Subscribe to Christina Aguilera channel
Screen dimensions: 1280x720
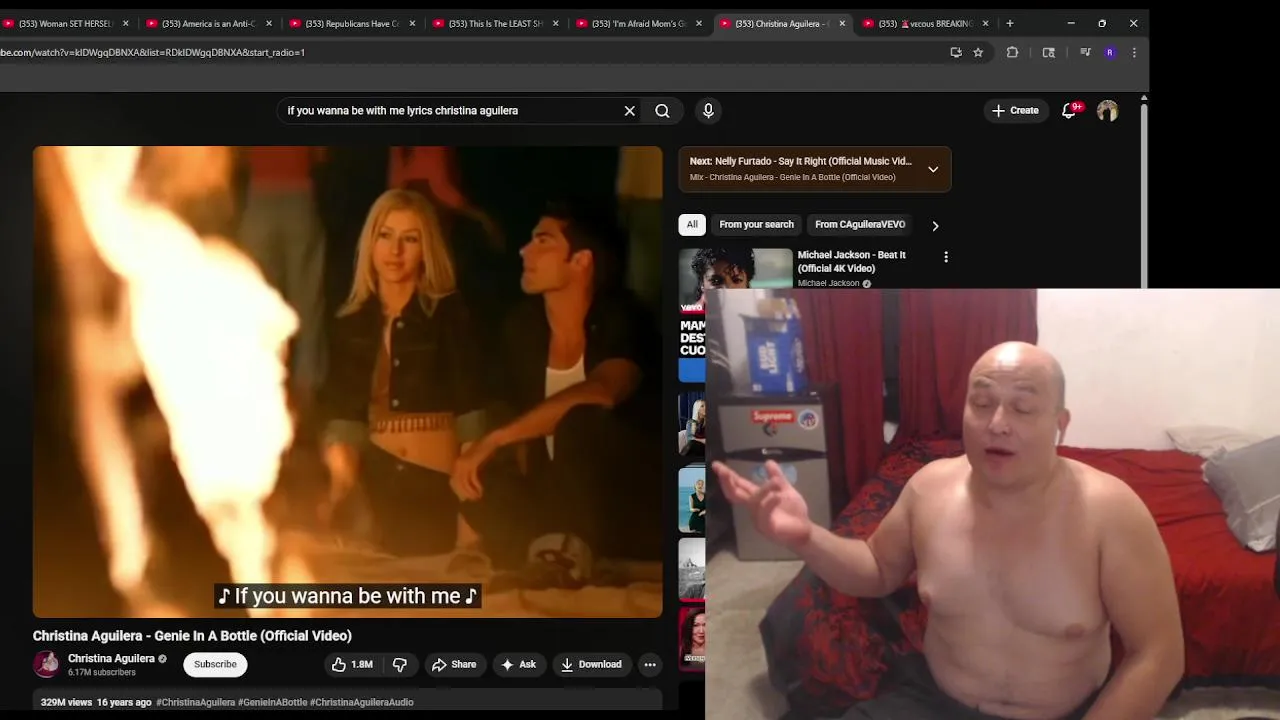[215, 664]
